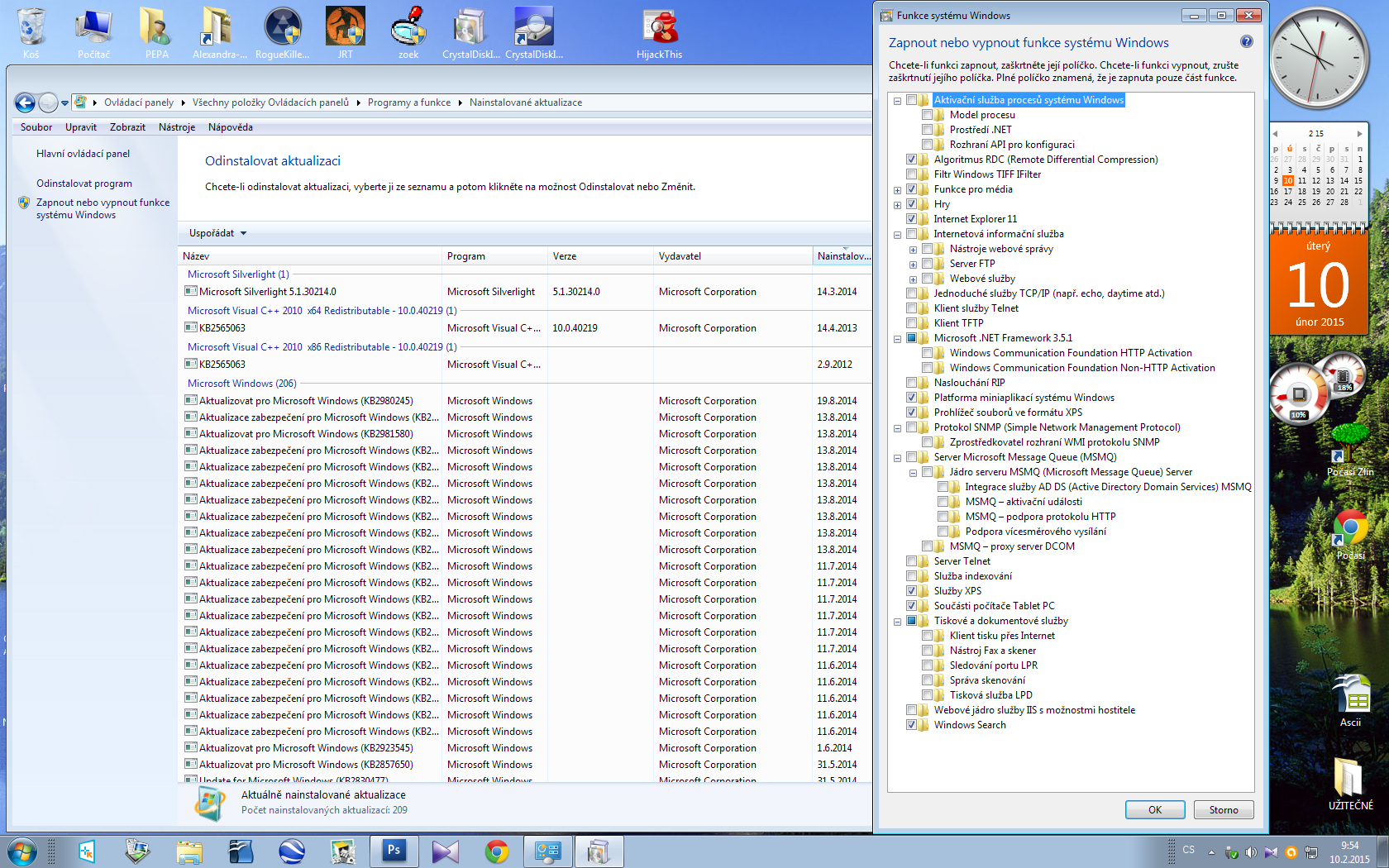
Task: Expand the Funkce pro média tree node
Action: pos(897,190)
